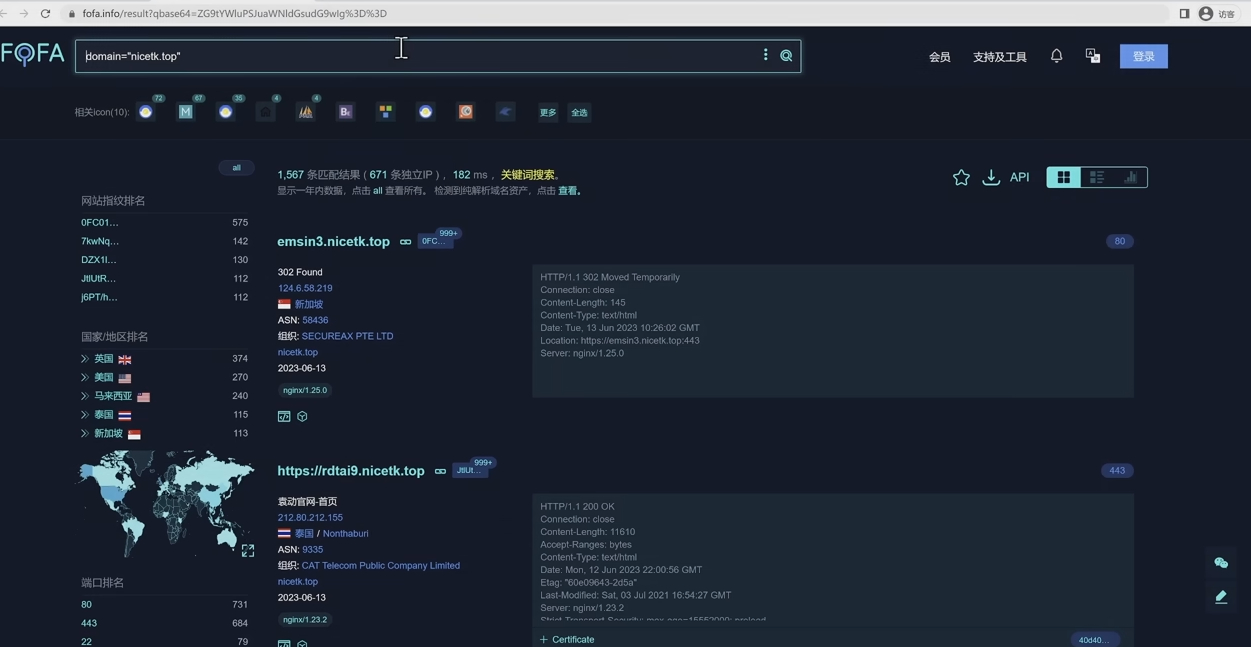Click the domain search input field
Image resolution: width=1251 pixels, height=647 pixels.
click(x=420, y=56)
